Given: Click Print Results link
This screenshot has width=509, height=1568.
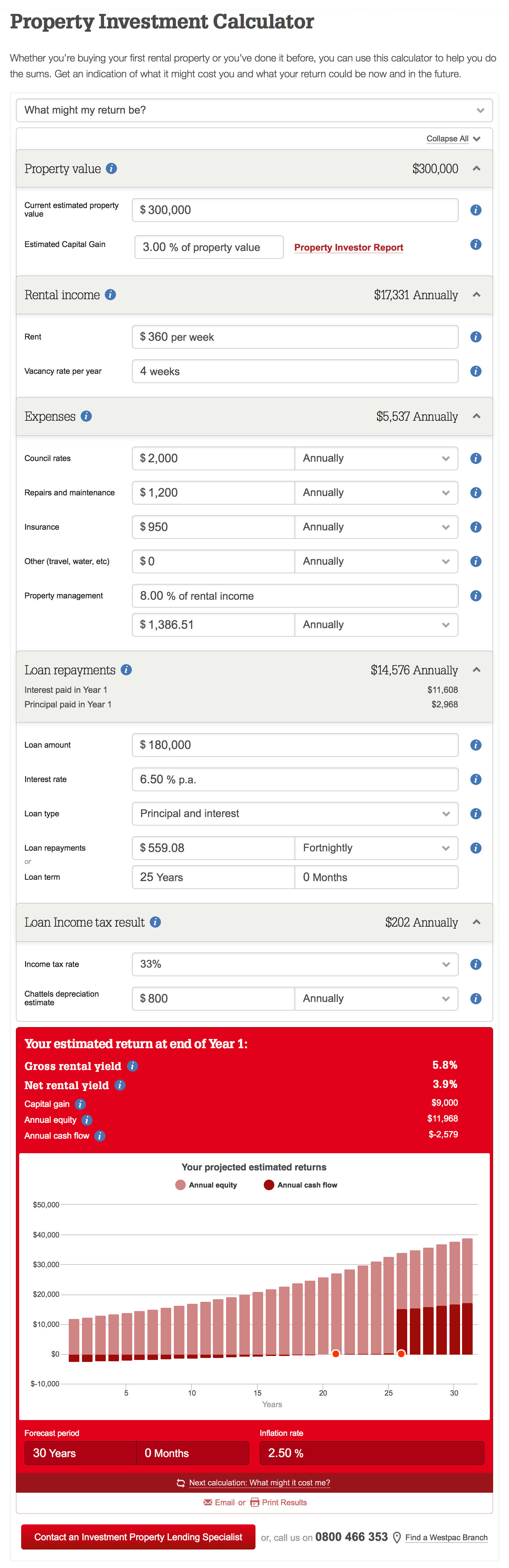Looking at the screenshot, I should 279,1502.
